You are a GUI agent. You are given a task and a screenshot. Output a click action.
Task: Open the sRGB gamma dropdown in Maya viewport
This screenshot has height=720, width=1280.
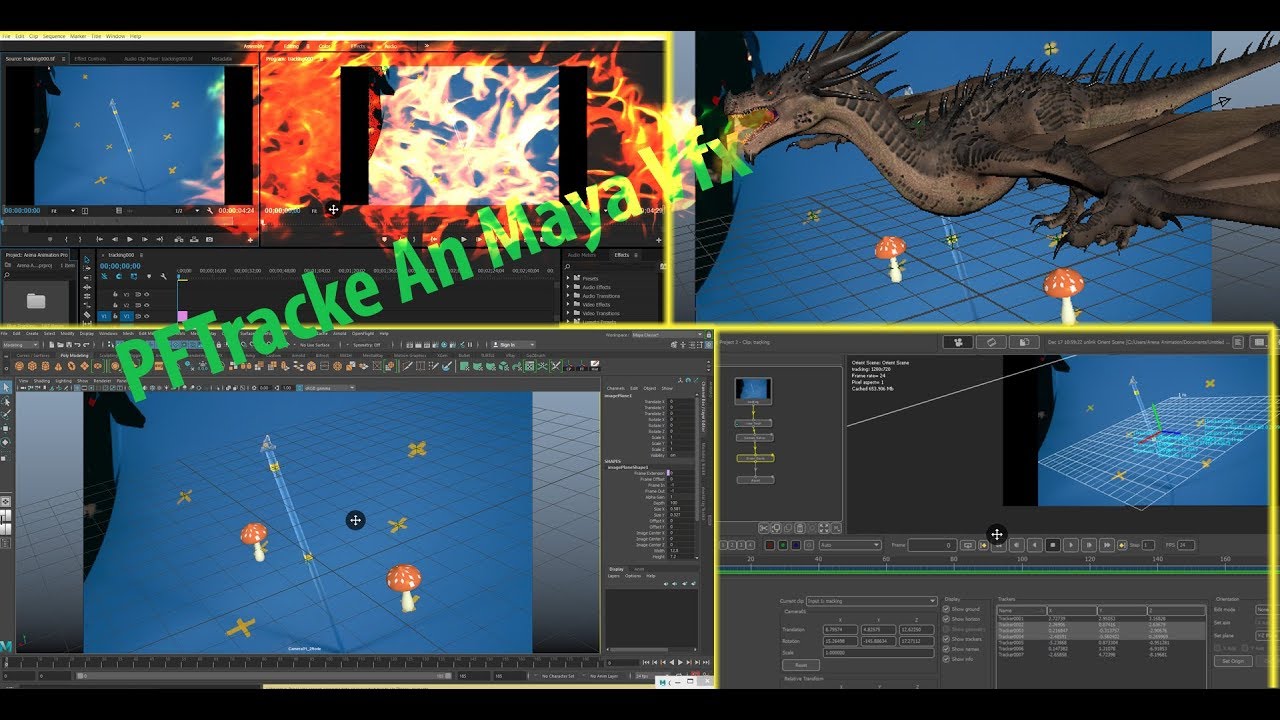click(x=328, y=388)
